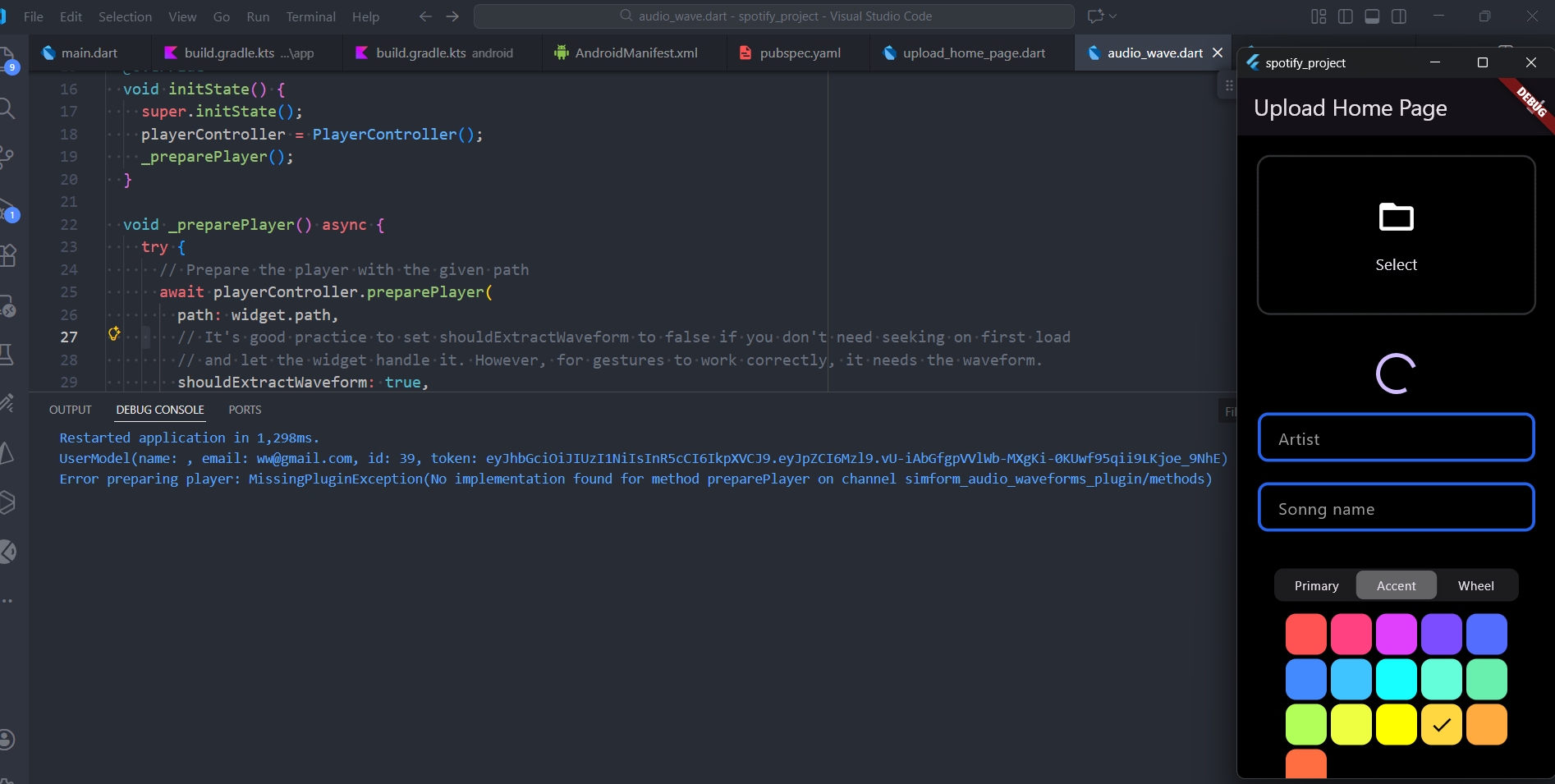Open the Extensions view
Screen dimensions: 1555x784
(x=7, y=255)
